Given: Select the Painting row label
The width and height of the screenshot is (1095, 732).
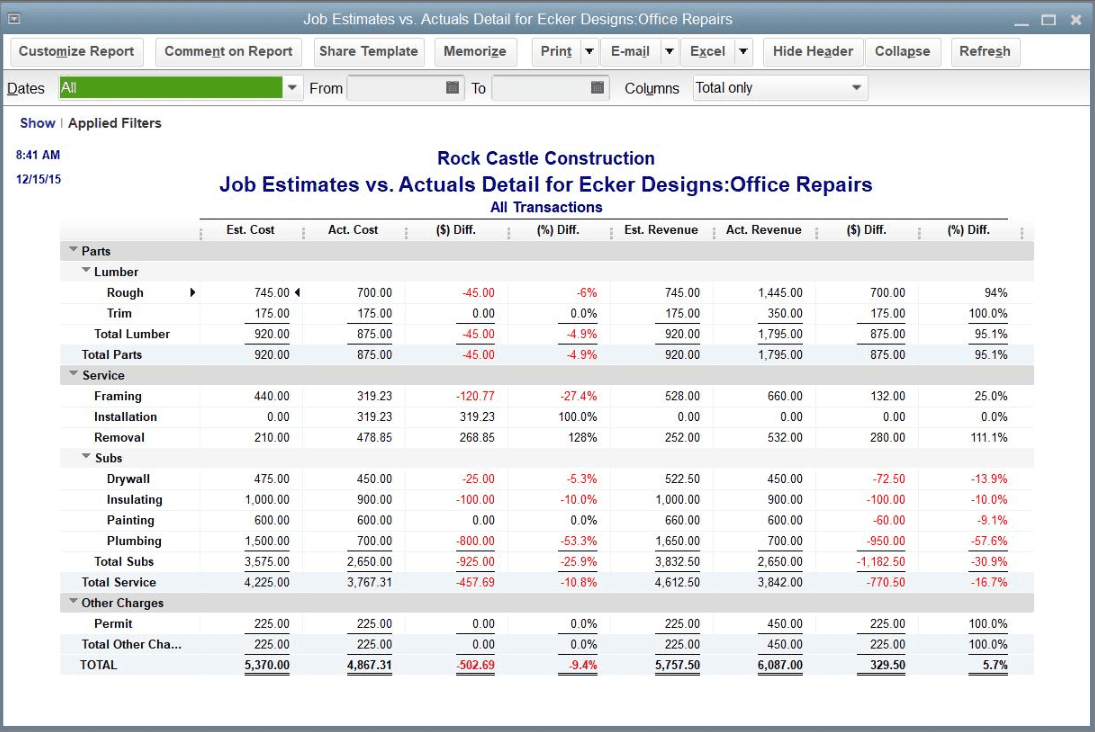Looking at the screenshot, I should point(130,520).
